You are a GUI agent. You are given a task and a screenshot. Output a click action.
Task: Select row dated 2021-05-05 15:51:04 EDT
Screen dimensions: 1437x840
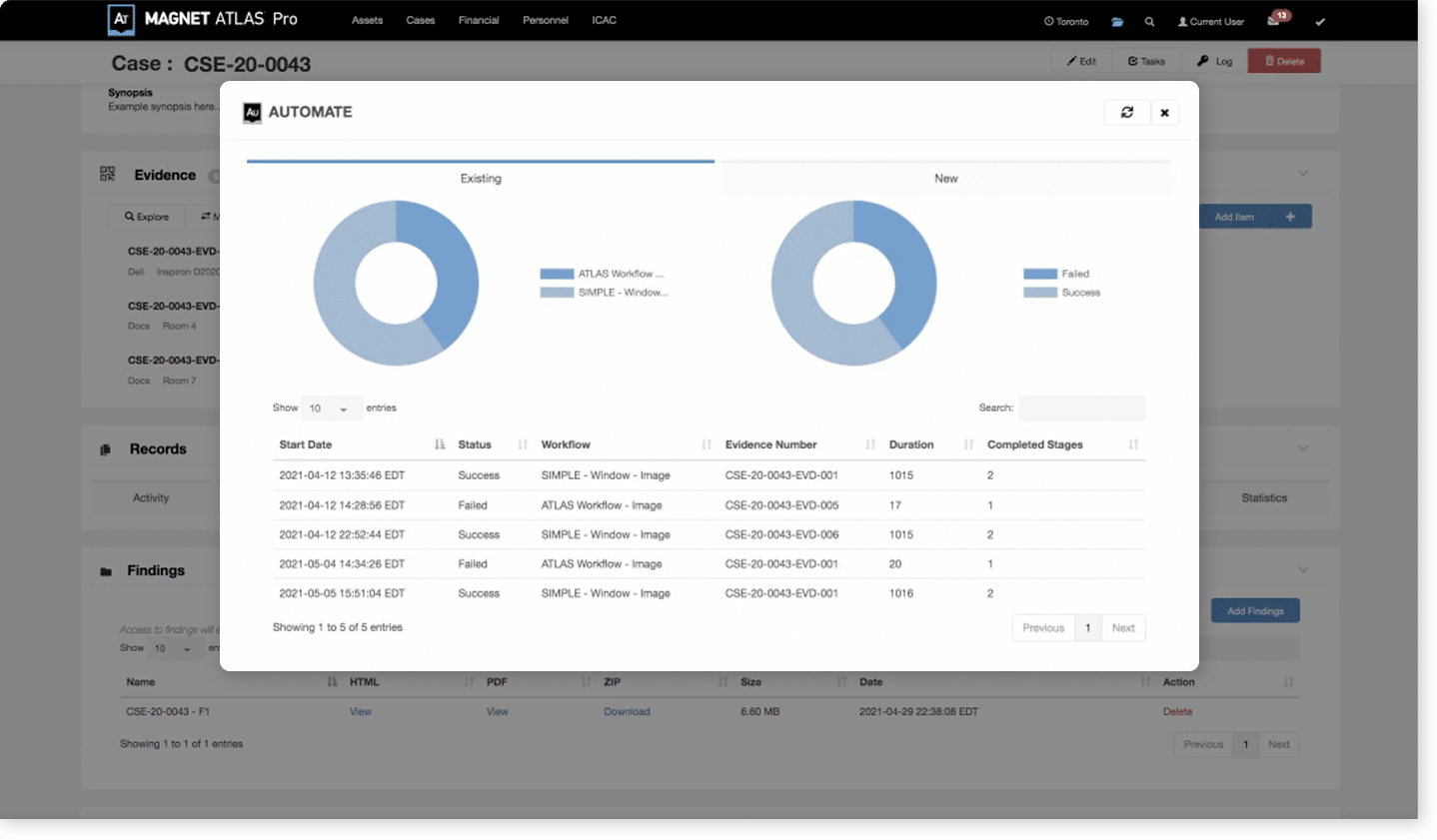pos(709,593)
